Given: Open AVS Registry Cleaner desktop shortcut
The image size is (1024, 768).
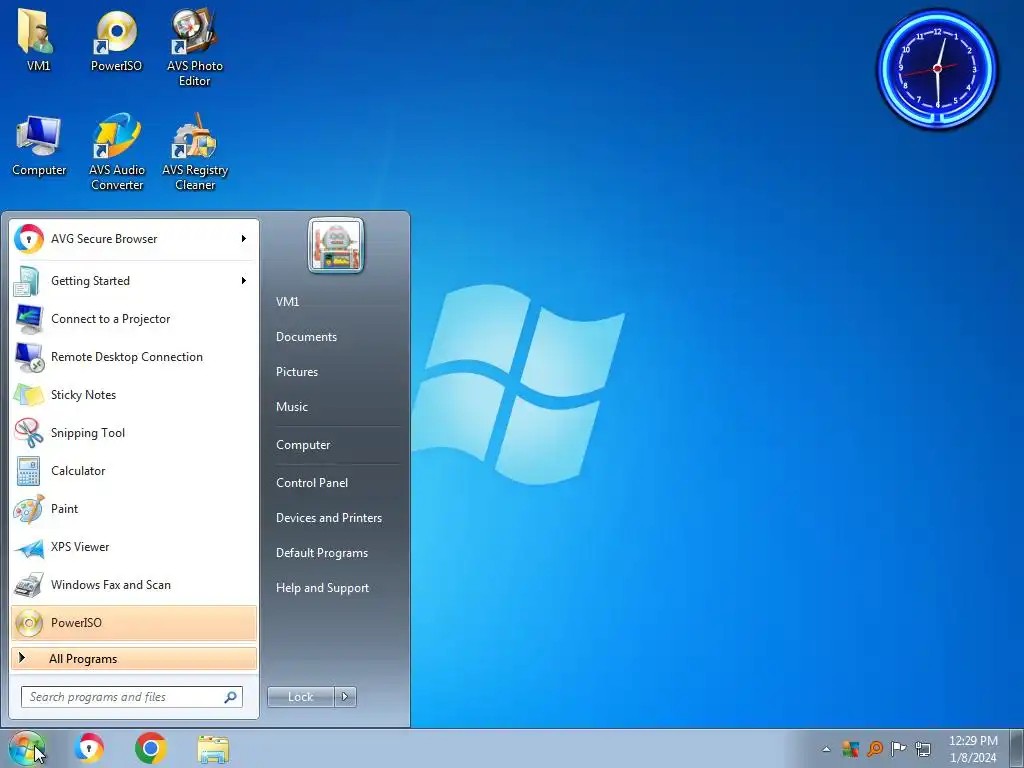Looking at the screenshot, I should (x=195, y=152).
